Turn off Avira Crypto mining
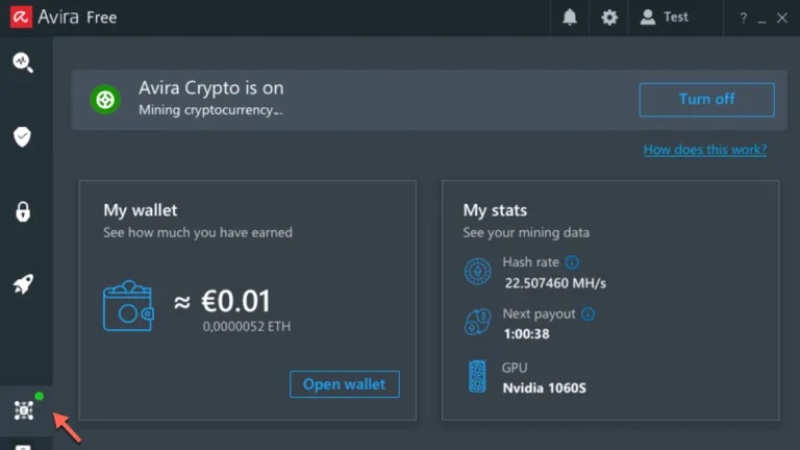Image resolution: width=800 pixels, height=450 pixels. point(706,100)
